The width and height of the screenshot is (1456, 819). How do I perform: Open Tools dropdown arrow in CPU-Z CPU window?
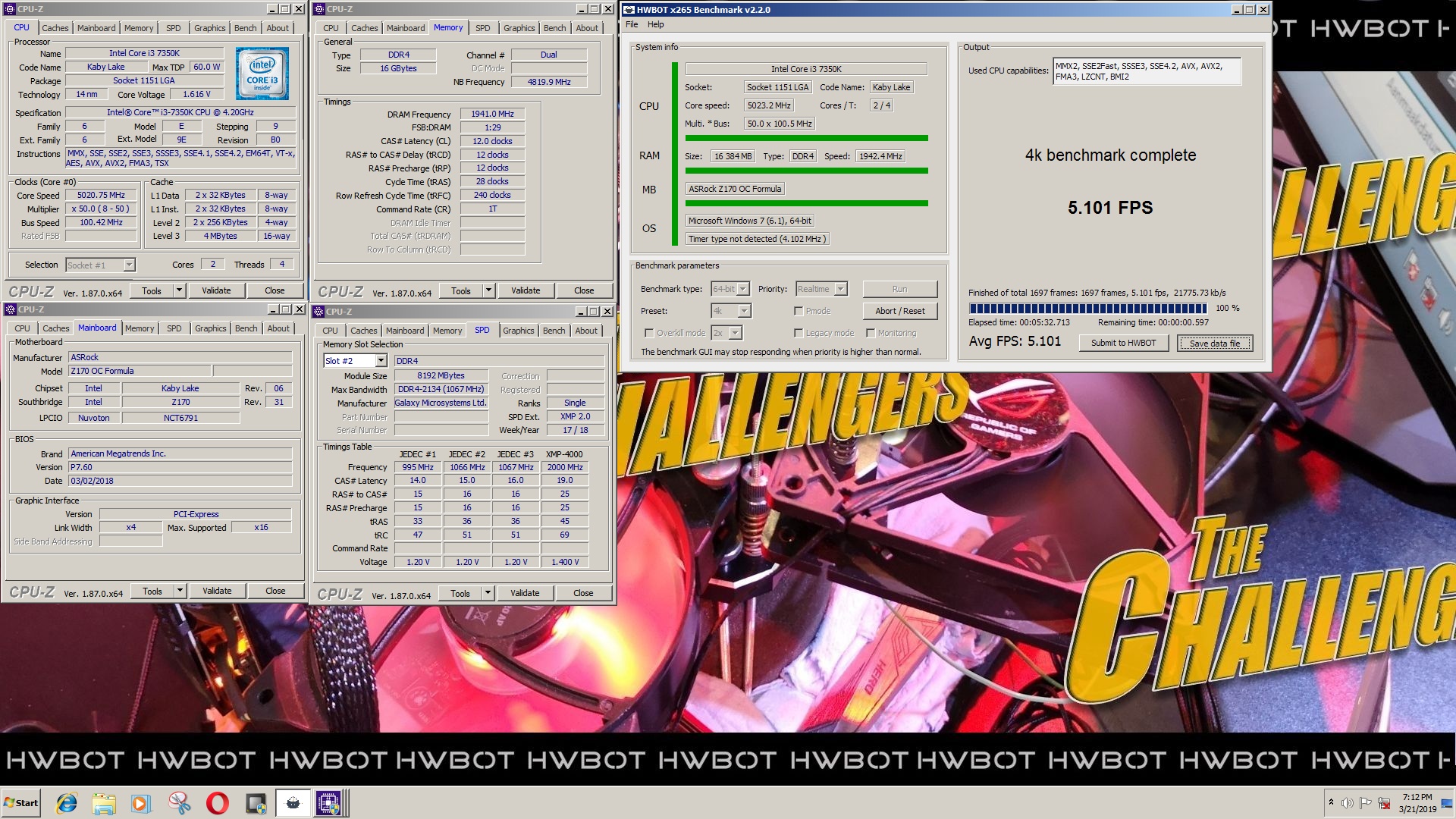pyautogui.click(x=180, y=290)
